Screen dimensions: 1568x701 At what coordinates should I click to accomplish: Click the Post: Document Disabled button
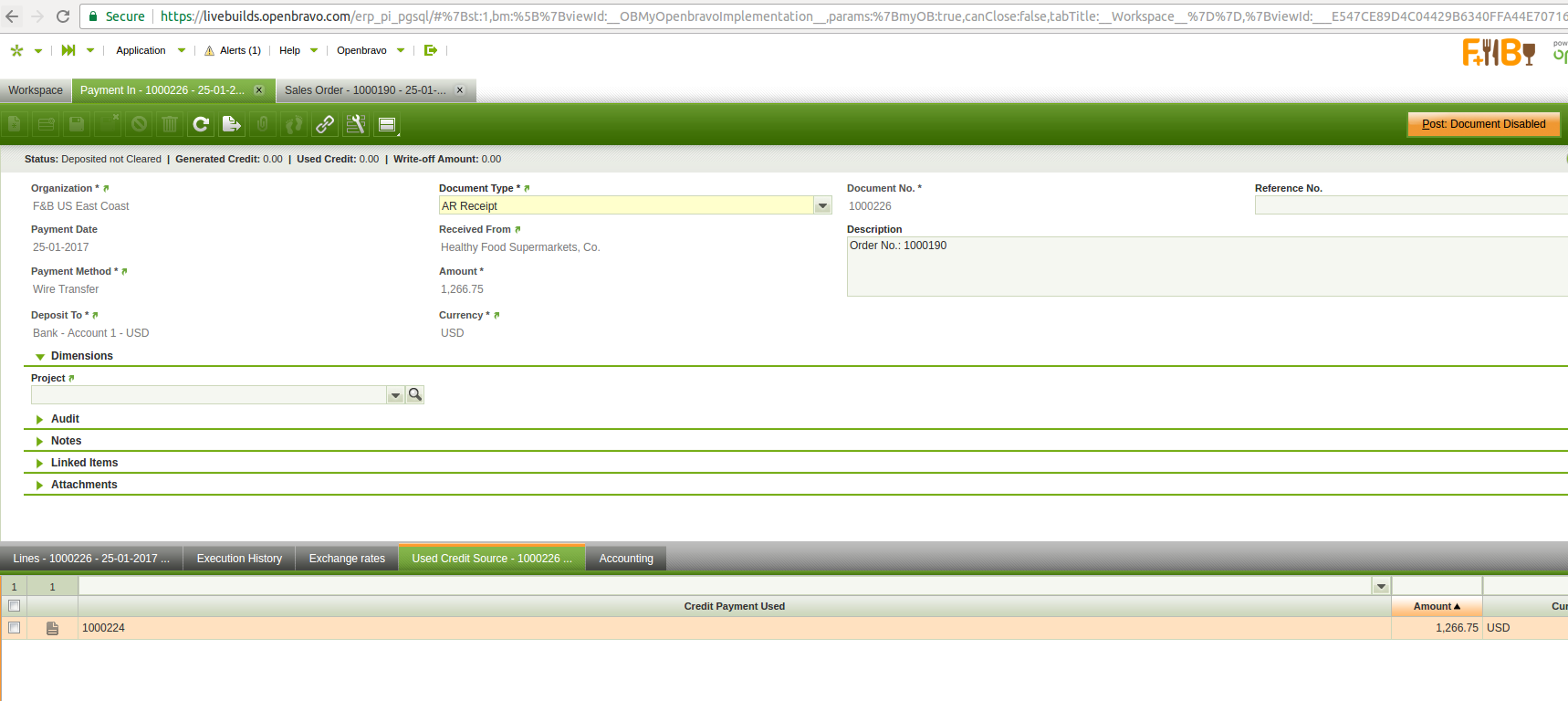pyautogui.click(x=1484, y=124)
